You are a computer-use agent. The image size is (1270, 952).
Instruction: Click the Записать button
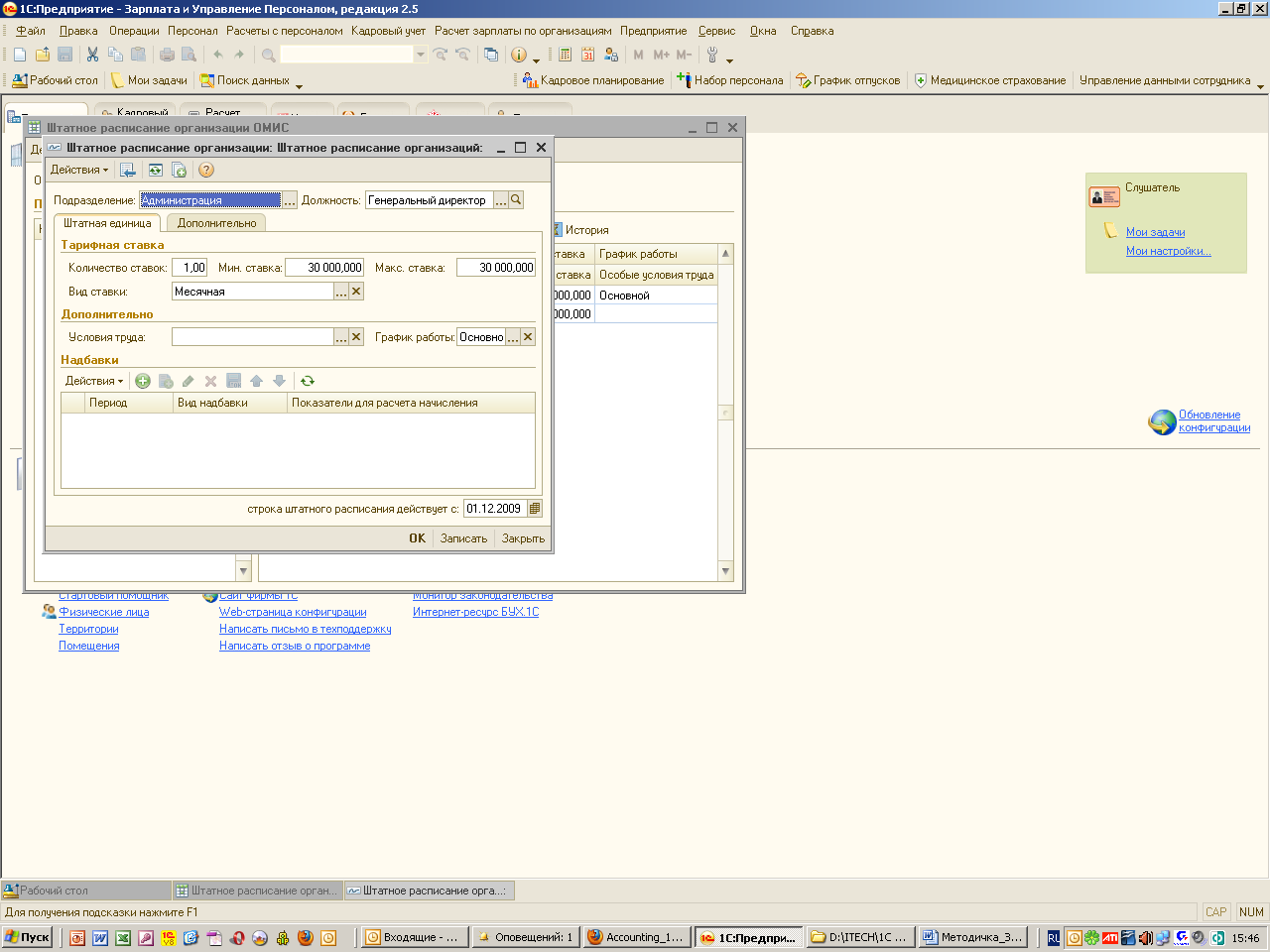click(463, 538)
